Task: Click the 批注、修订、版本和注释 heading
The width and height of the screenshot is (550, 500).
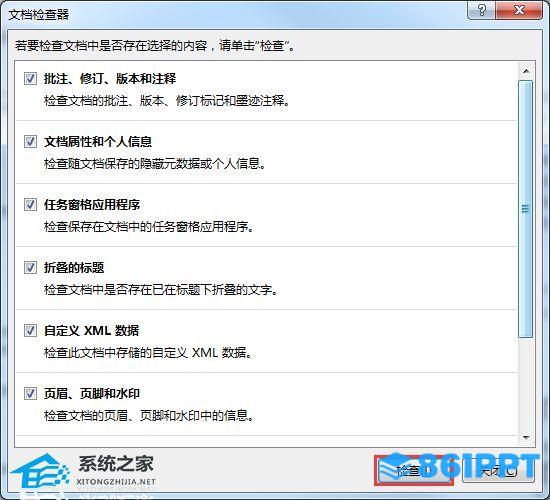Action: coord(110,79)
